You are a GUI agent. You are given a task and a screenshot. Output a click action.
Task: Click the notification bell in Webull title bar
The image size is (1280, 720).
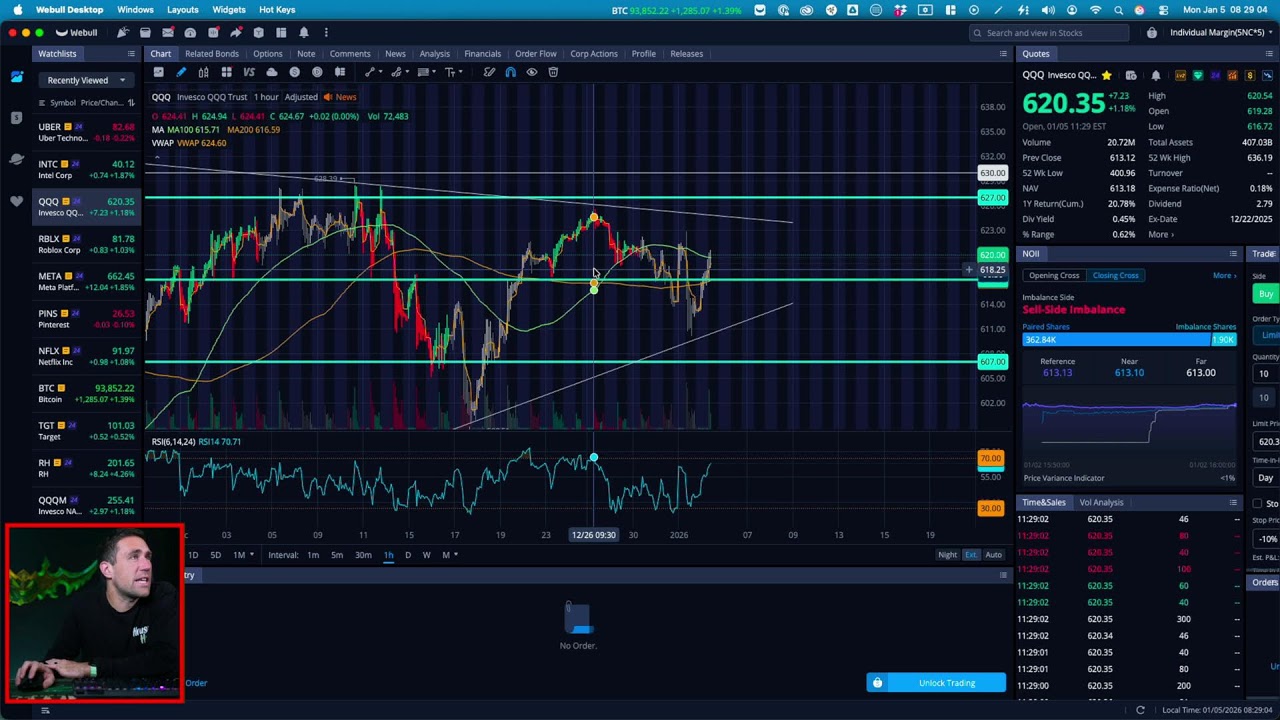(304, 32)
